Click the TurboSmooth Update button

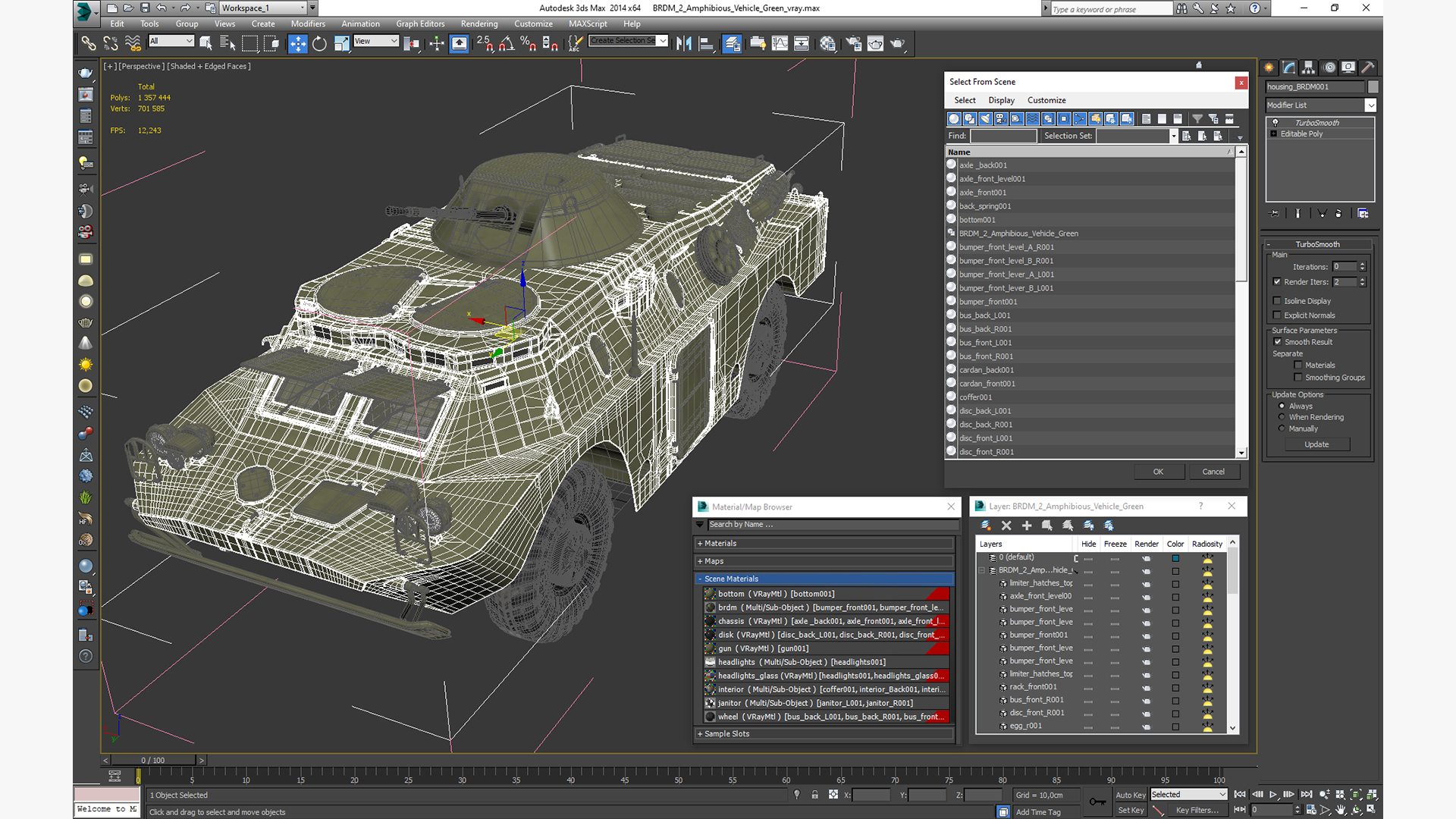click(1316, 444)
